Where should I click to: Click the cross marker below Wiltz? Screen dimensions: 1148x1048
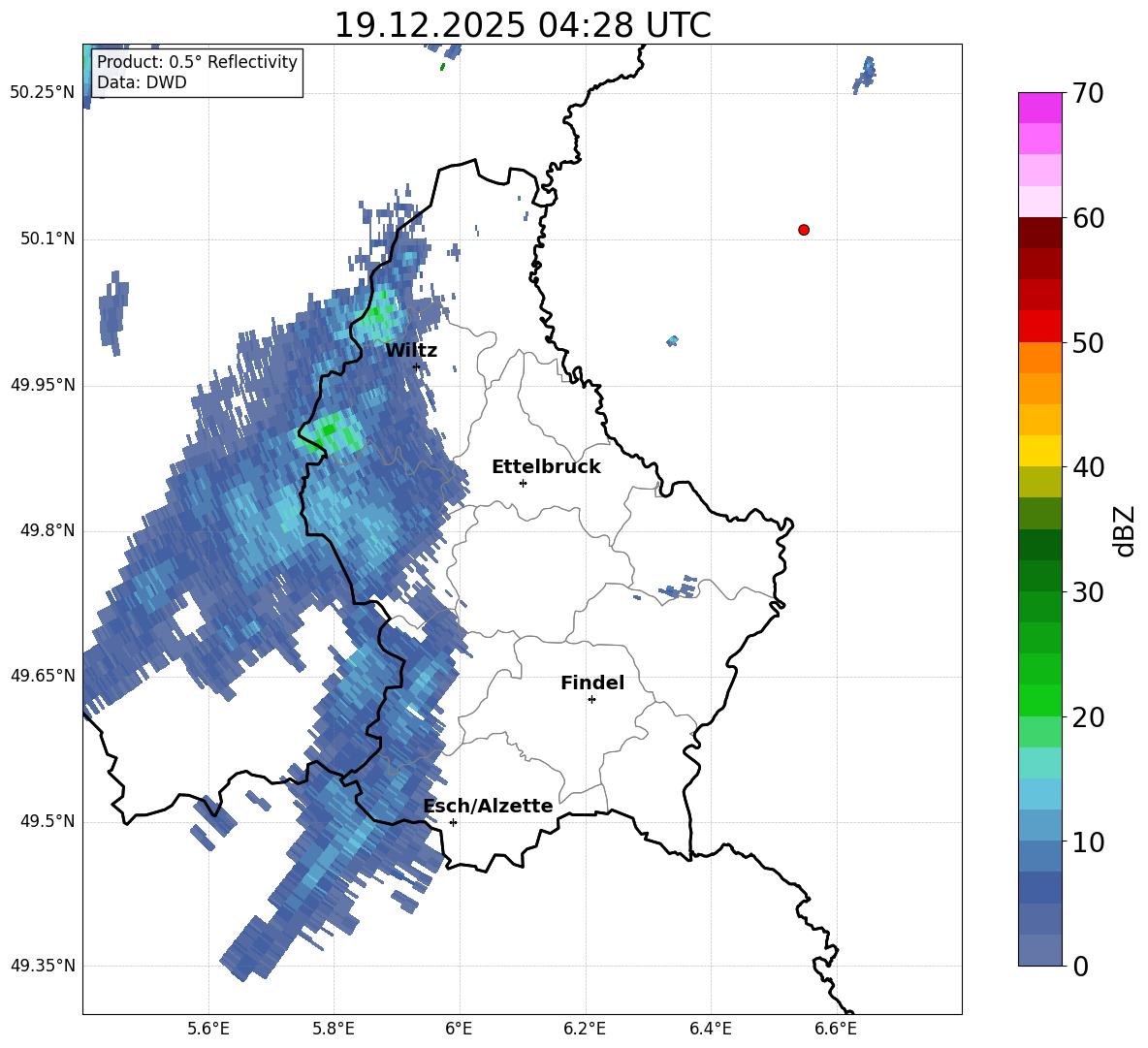(417, 367)
